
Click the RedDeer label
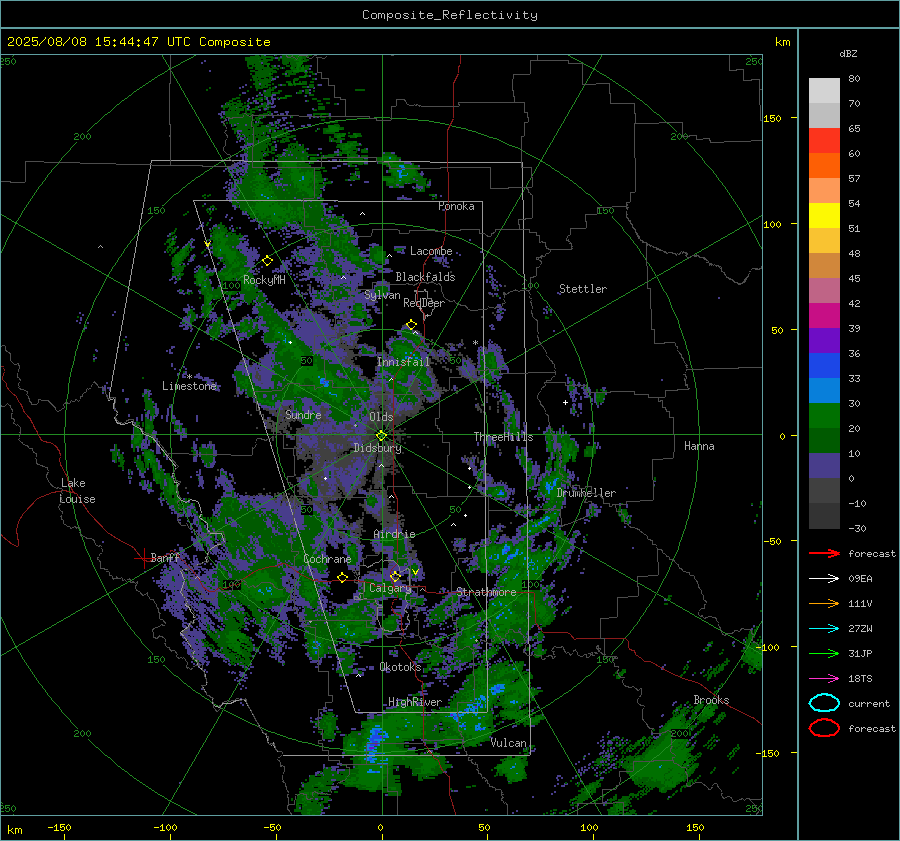424,303
